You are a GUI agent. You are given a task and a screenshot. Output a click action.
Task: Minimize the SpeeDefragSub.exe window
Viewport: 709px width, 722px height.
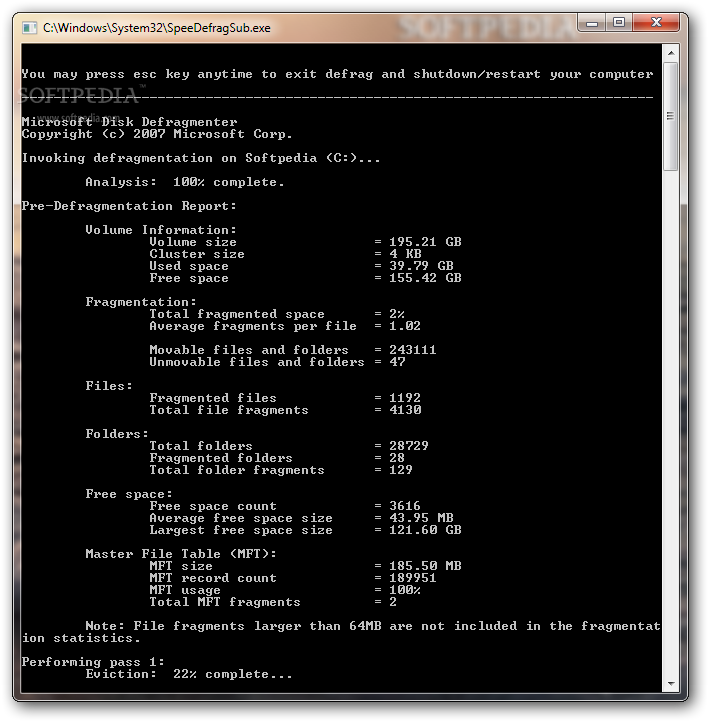tap(592, 23)
